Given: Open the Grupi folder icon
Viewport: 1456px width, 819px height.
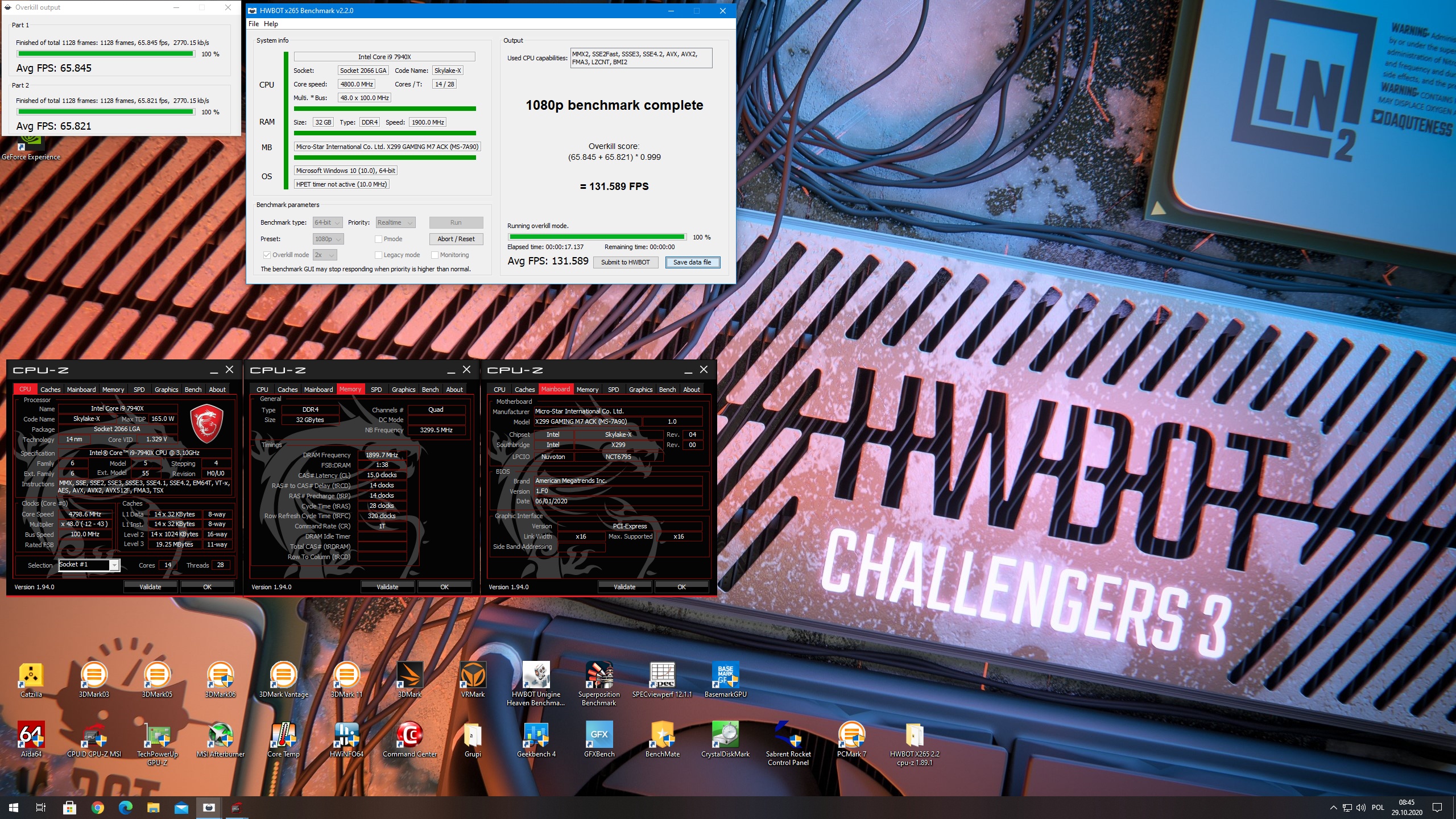Looking at the screenshot, I should [x=473, y=740].
